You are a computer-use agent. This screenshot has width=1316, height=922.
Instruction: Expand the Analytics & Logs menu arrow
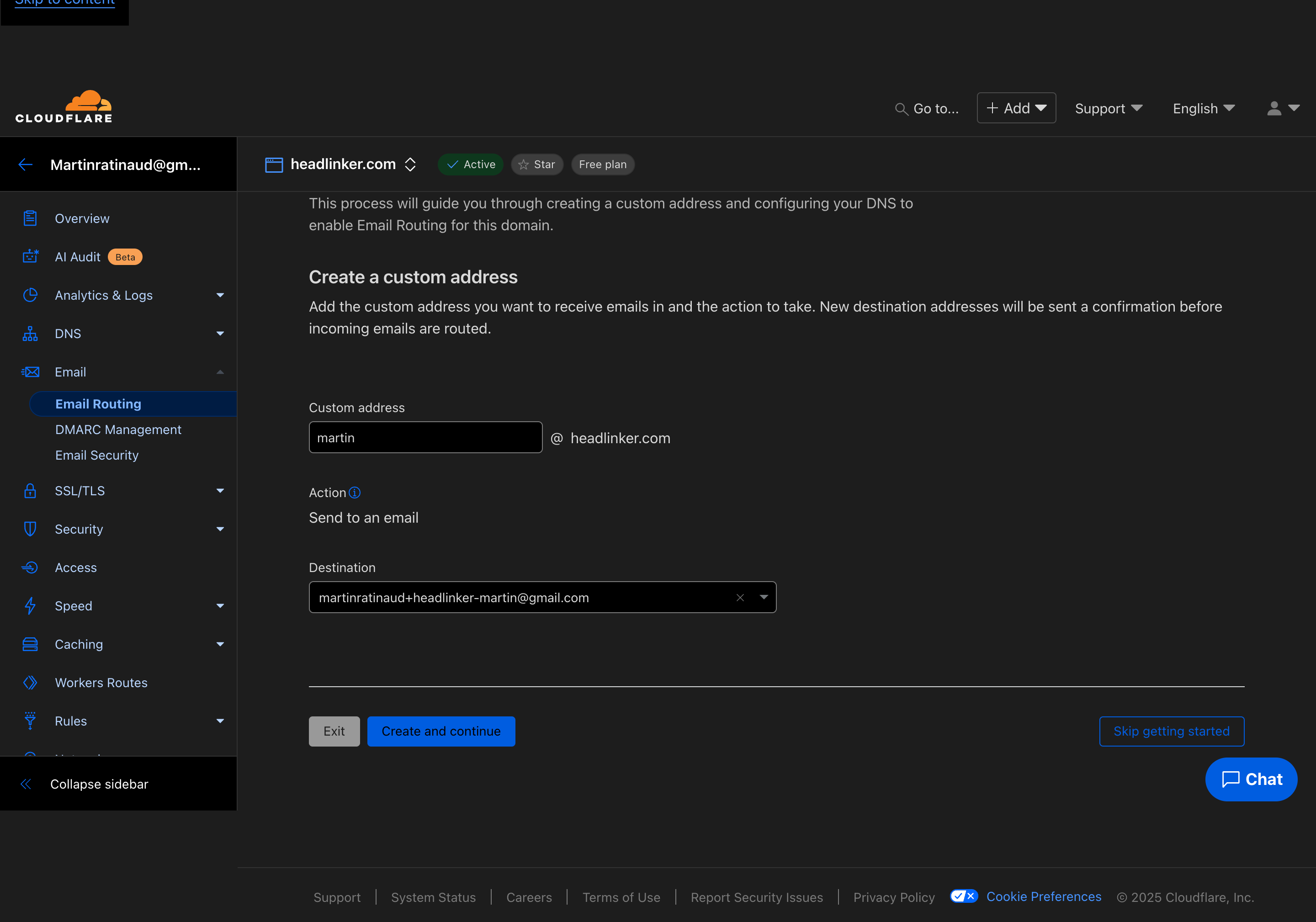220,295
